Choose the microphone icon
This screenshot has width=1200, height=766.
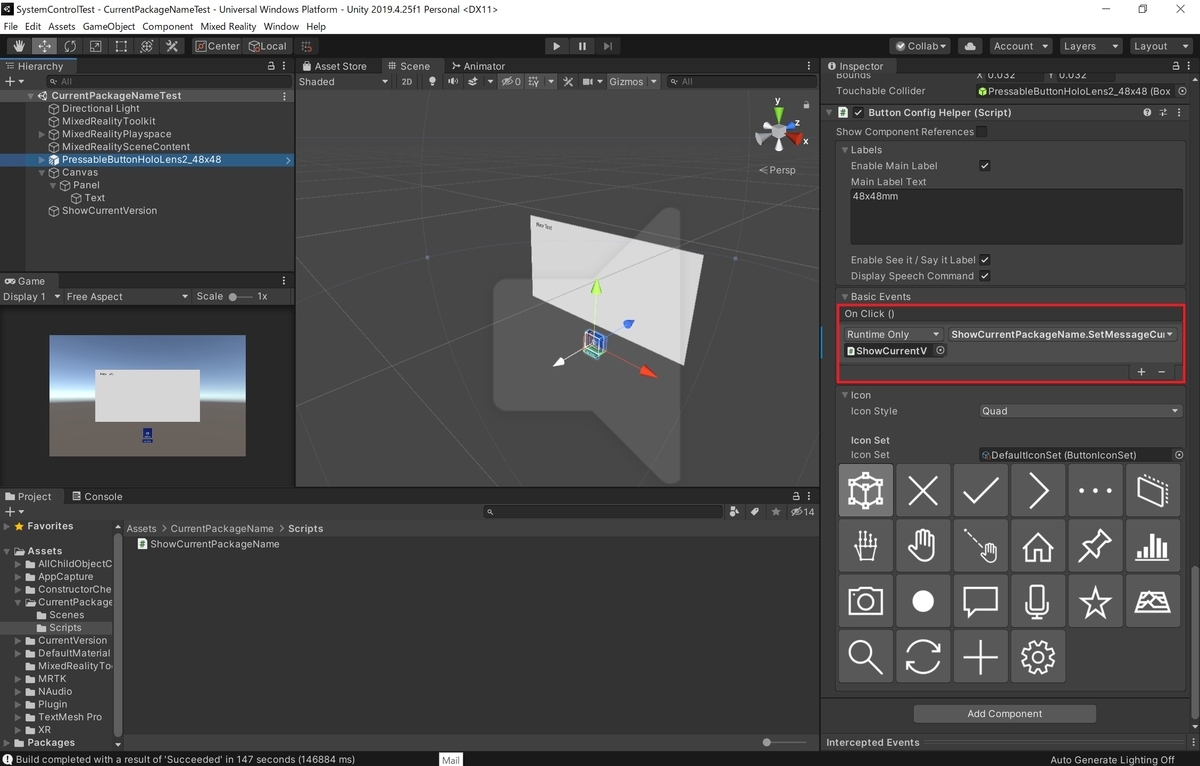(1038, 601)
